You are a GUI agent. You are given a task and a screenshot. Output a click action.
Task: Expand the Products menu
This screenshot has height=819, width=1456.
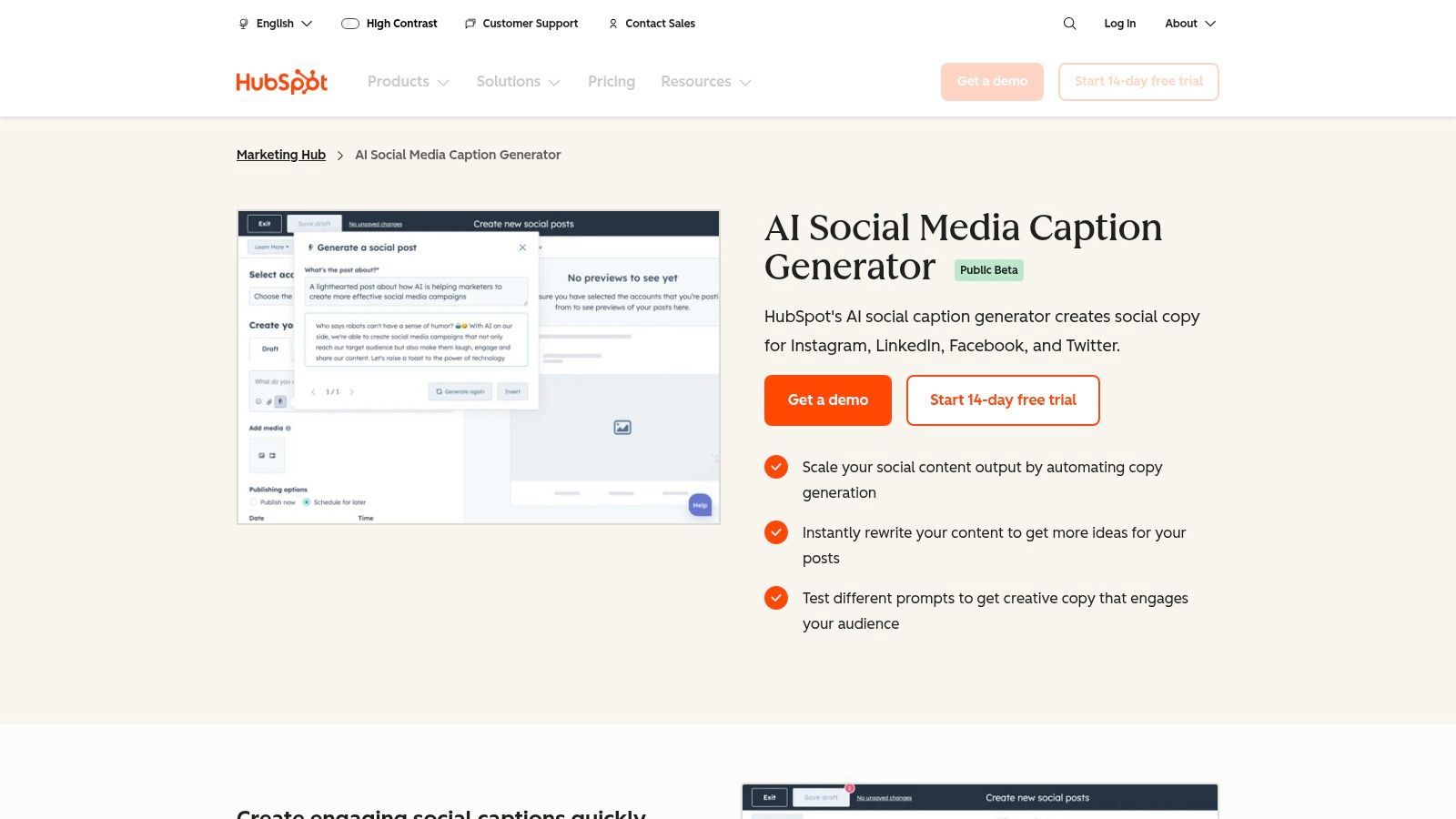click(409, 82)
